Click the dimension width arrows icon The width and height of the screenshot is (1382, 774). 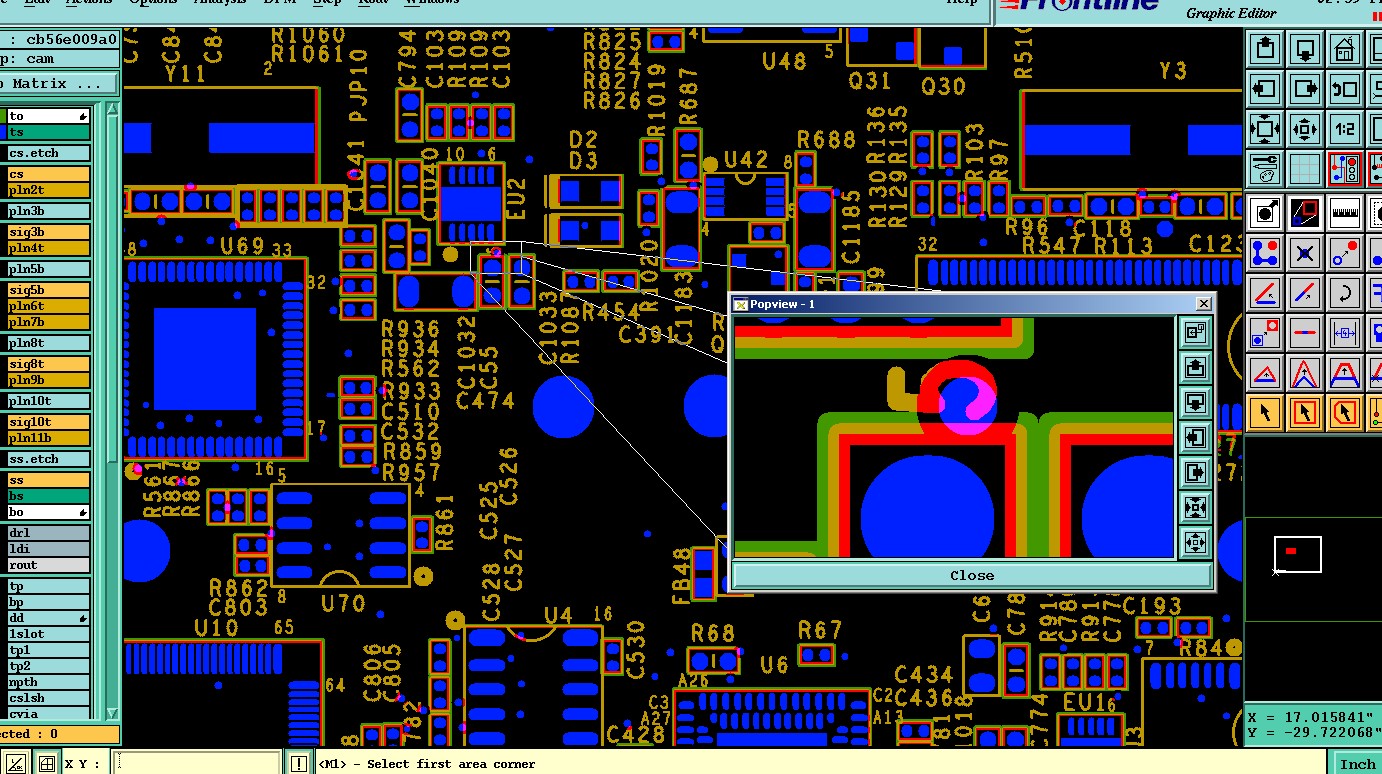click(1345, 332)
